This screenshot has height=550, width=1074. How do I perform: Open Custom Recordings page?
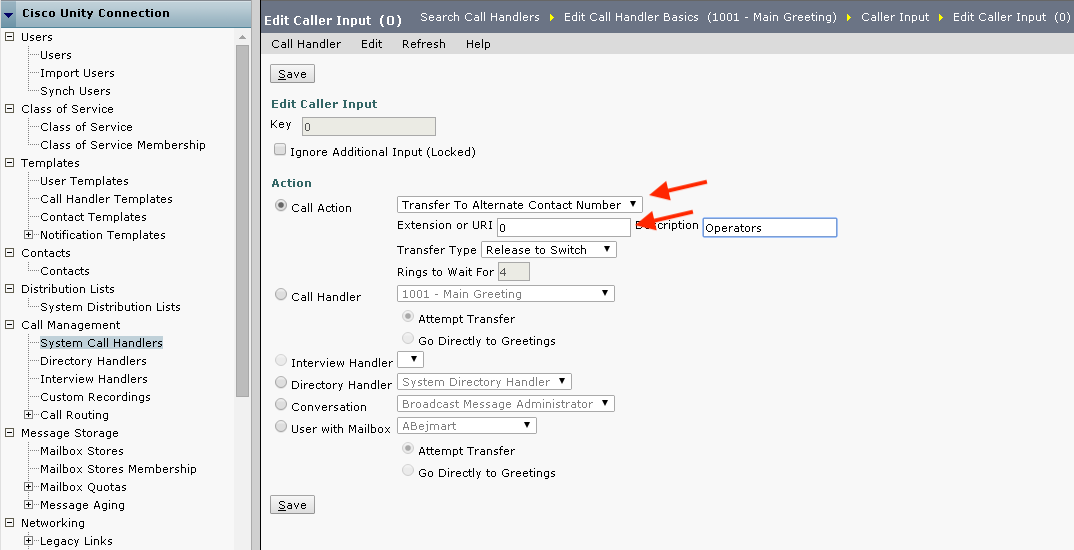click(95, 397)
